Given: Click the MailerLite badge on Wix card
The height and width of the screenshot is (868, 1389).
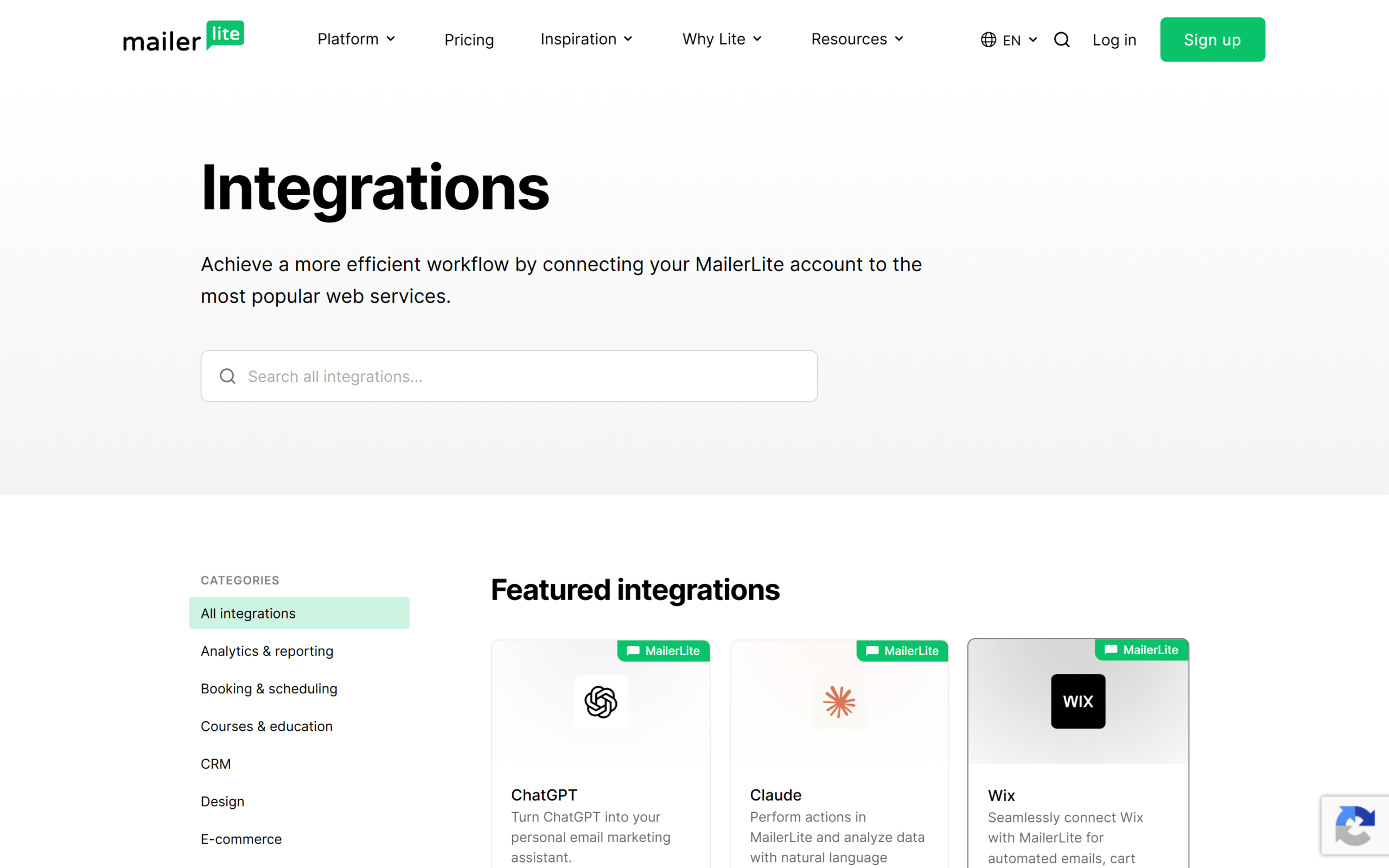Looking at the screenshot, I should coord(1142,649).
